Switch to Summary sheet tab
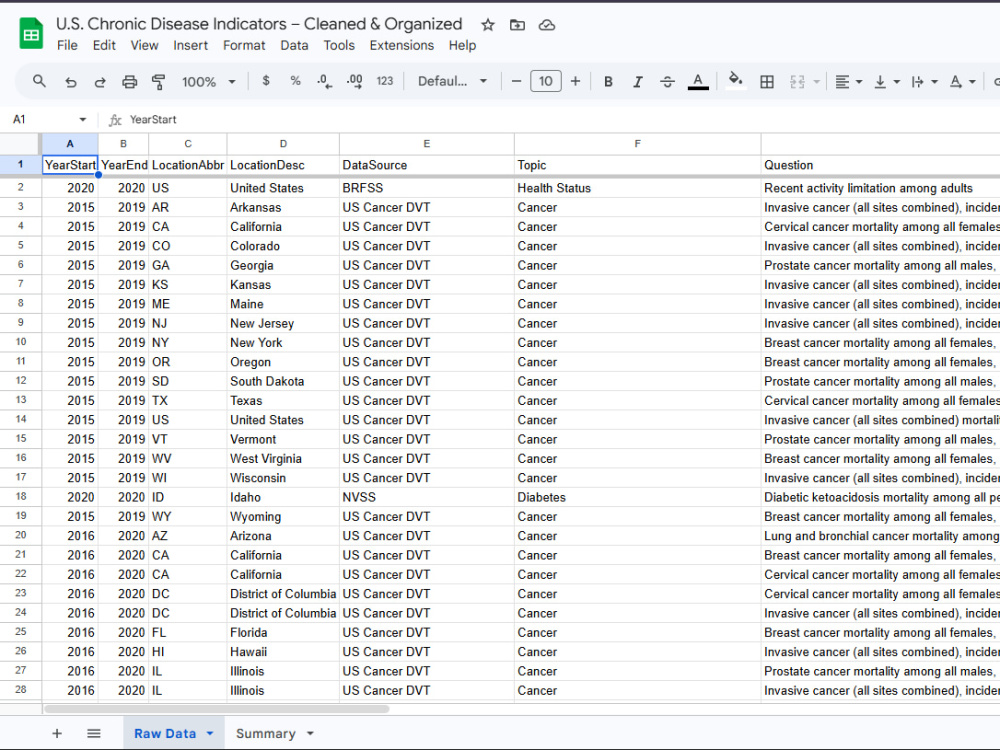Image resolution: width=1000 pixels, height=750 pixels. pyautogui.click(x=265, y=733)
